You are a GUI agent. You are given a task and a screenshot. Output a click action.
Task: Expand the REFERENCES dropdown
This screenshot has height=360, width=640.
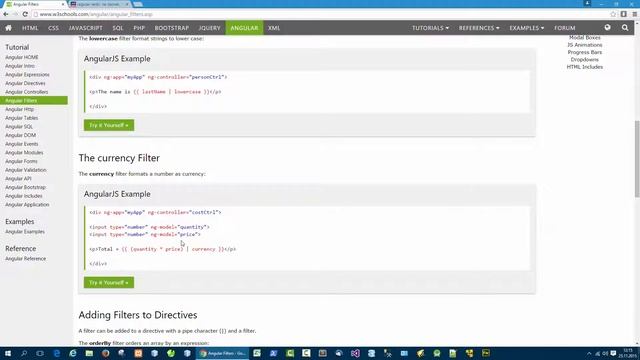coord(479,28)
